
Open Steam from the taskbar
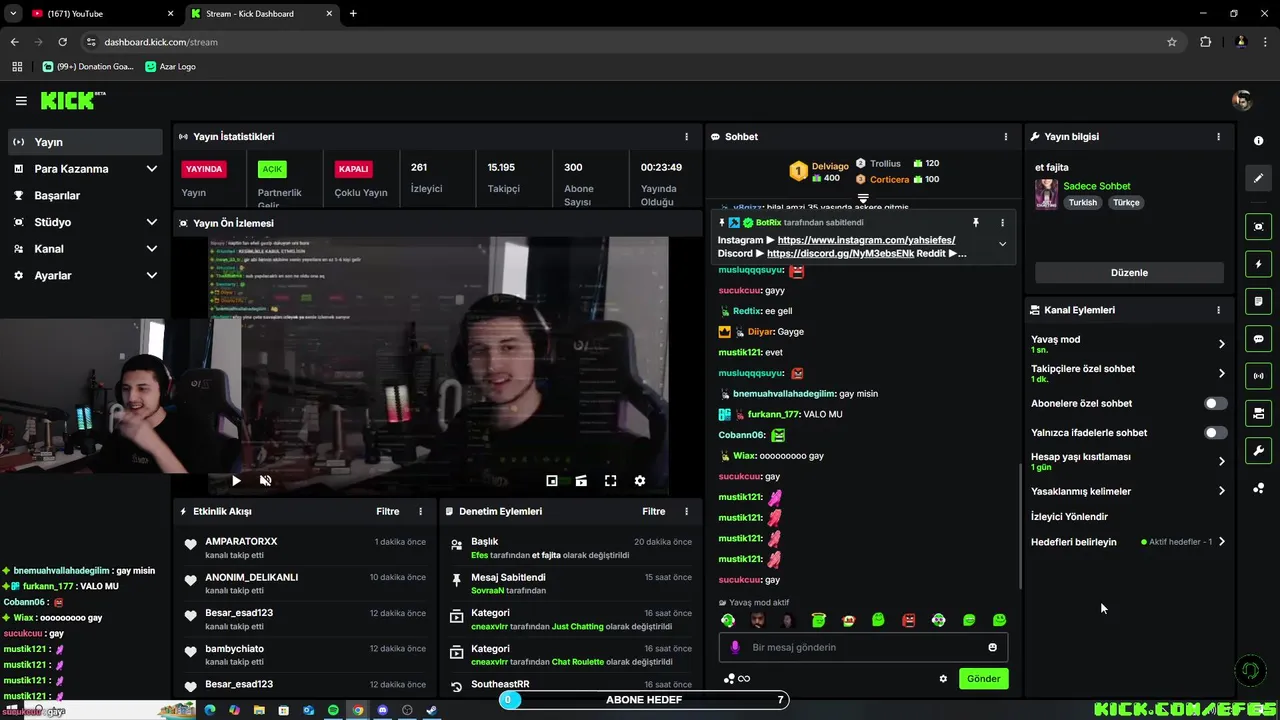(x=432, y=710)
